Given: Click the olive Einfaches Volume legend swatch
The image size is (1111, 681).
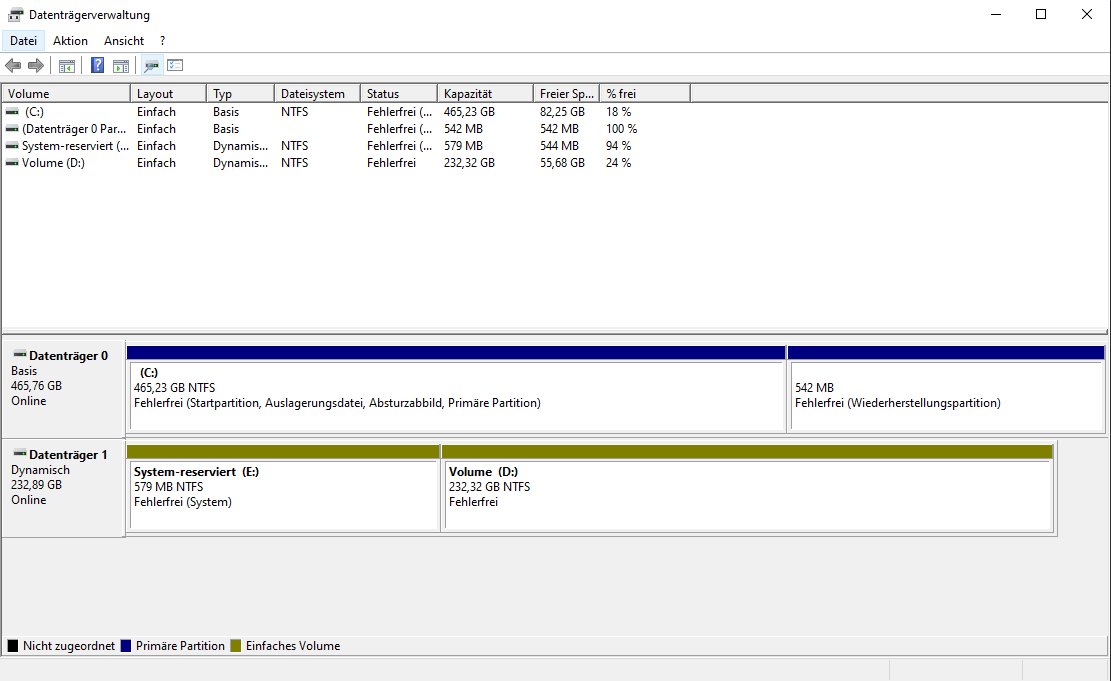Looking at the screenshot, I should pyautogui.click(x=236, y=646).
